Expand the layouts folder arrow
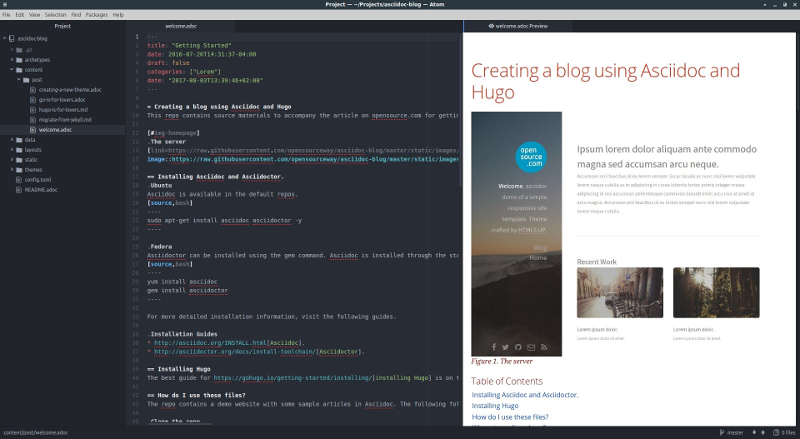Image resolution: width=800 pixels, height=439 pixels. click(x=12, y=150)
